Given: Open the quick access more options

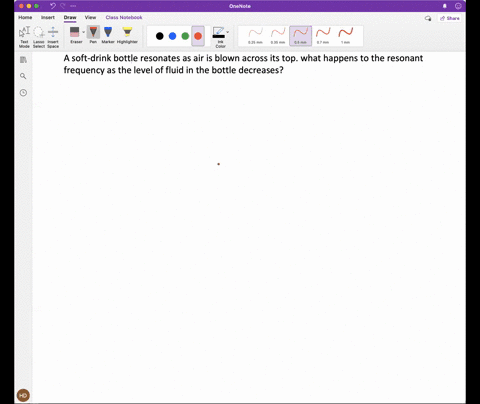Looking at the screenshot, I should tap(73, 6).
